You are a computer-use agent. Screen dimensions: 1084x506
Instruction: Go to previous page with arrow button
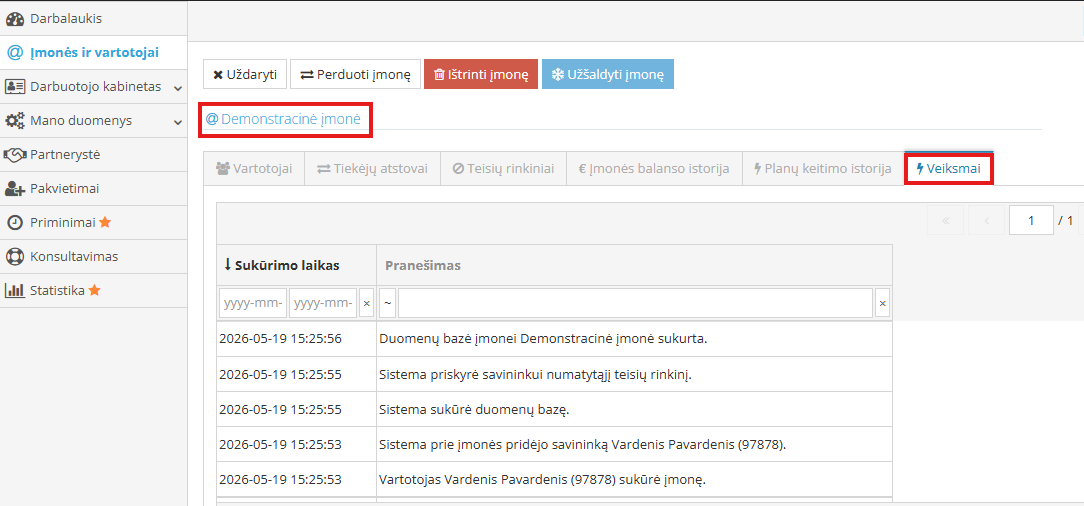(x=987, y=221)
